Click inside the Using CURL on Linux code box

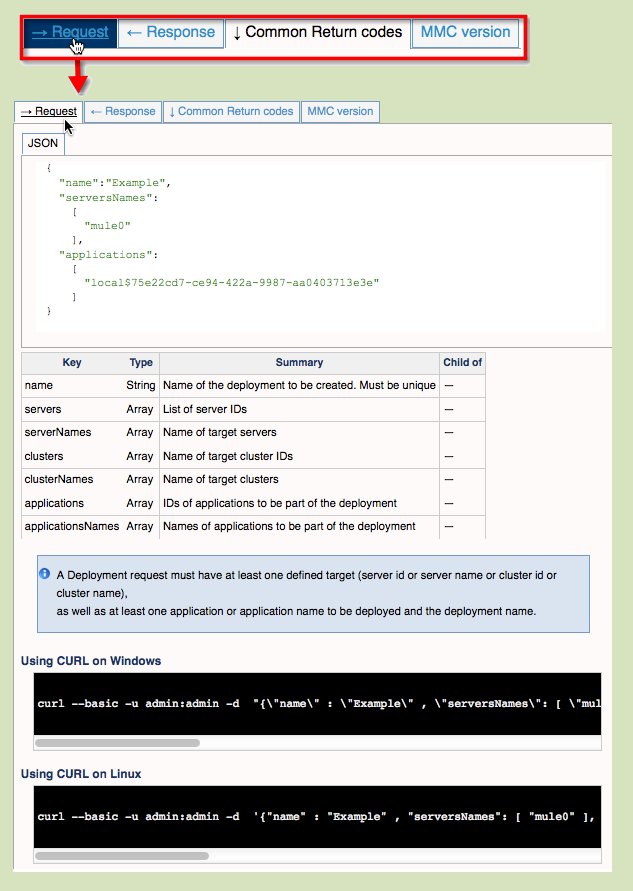click(x=300, y=817)
